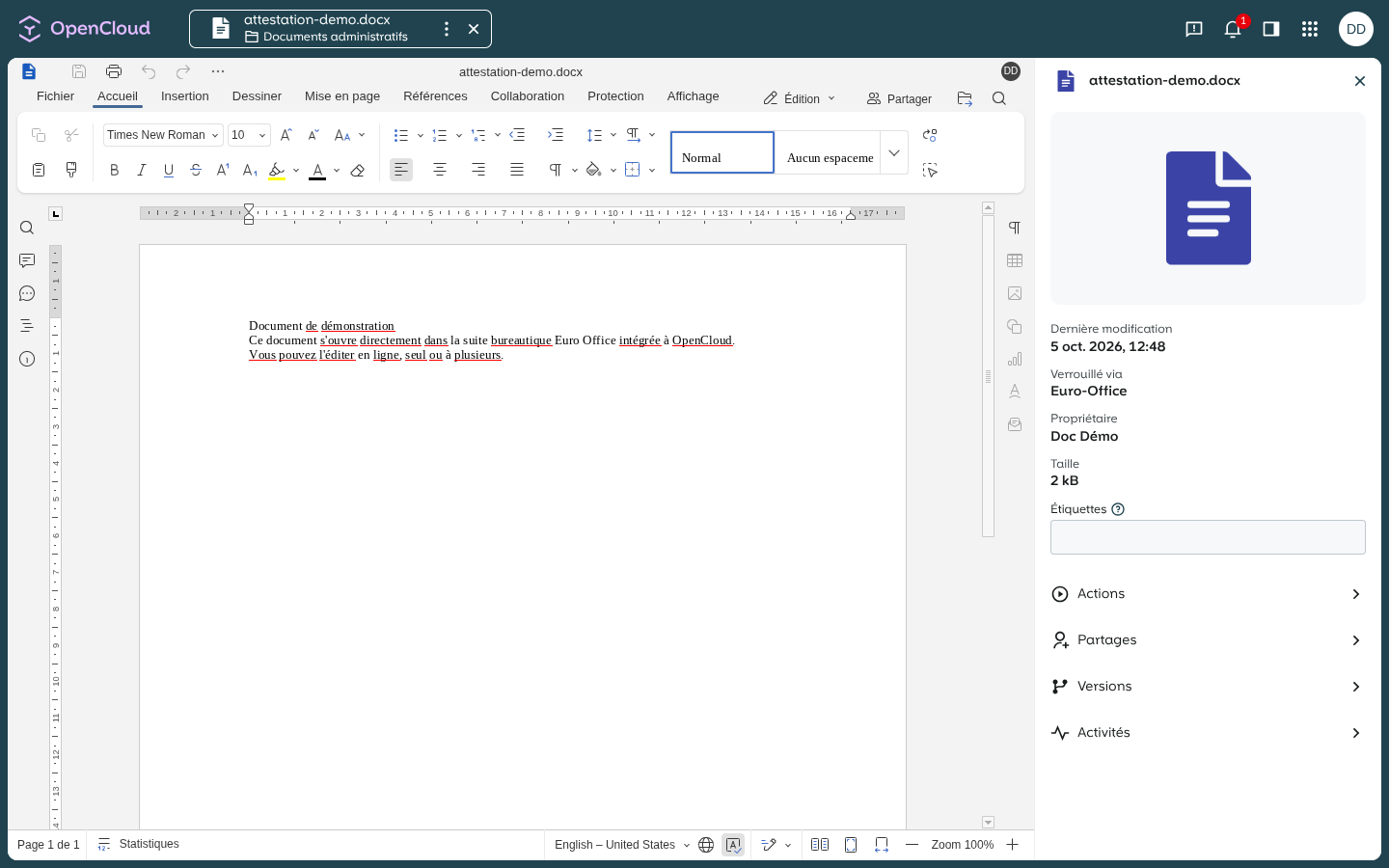The image size is (1389, 868).
Task: Undo the last edit
Action: coord(149,71)
